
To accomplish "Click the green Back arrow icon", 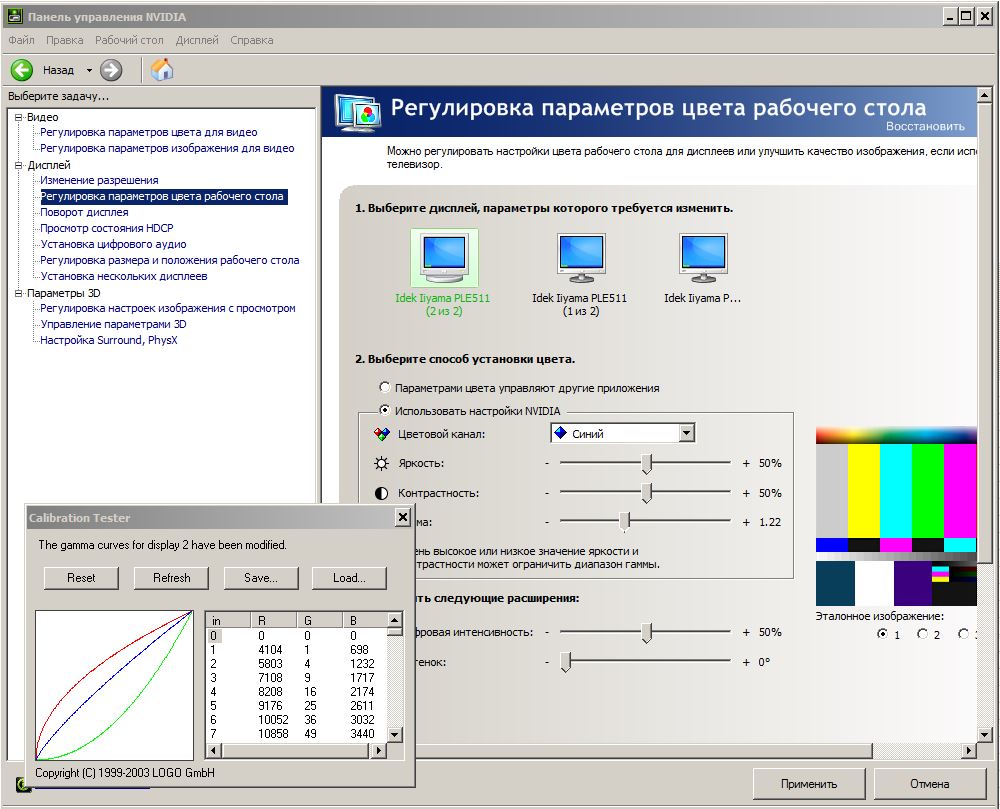I will (22, 70).
